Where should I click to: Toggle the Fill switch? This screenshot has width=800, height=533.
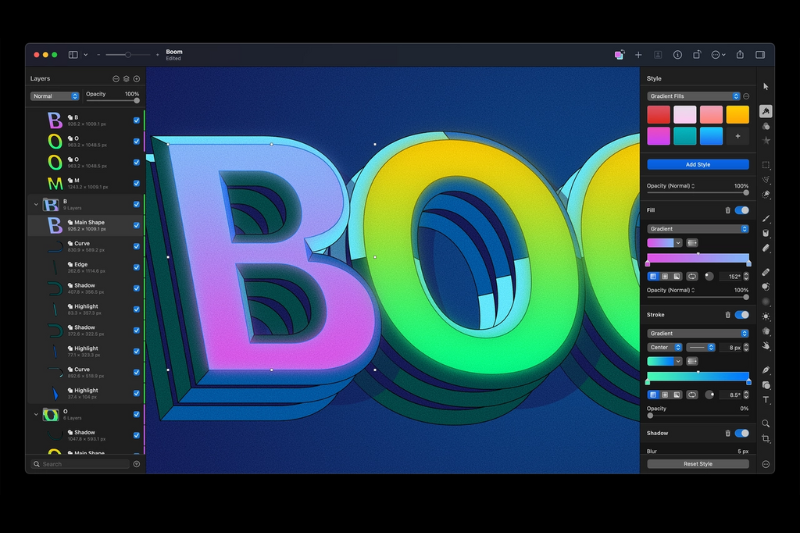click(742, 210)
